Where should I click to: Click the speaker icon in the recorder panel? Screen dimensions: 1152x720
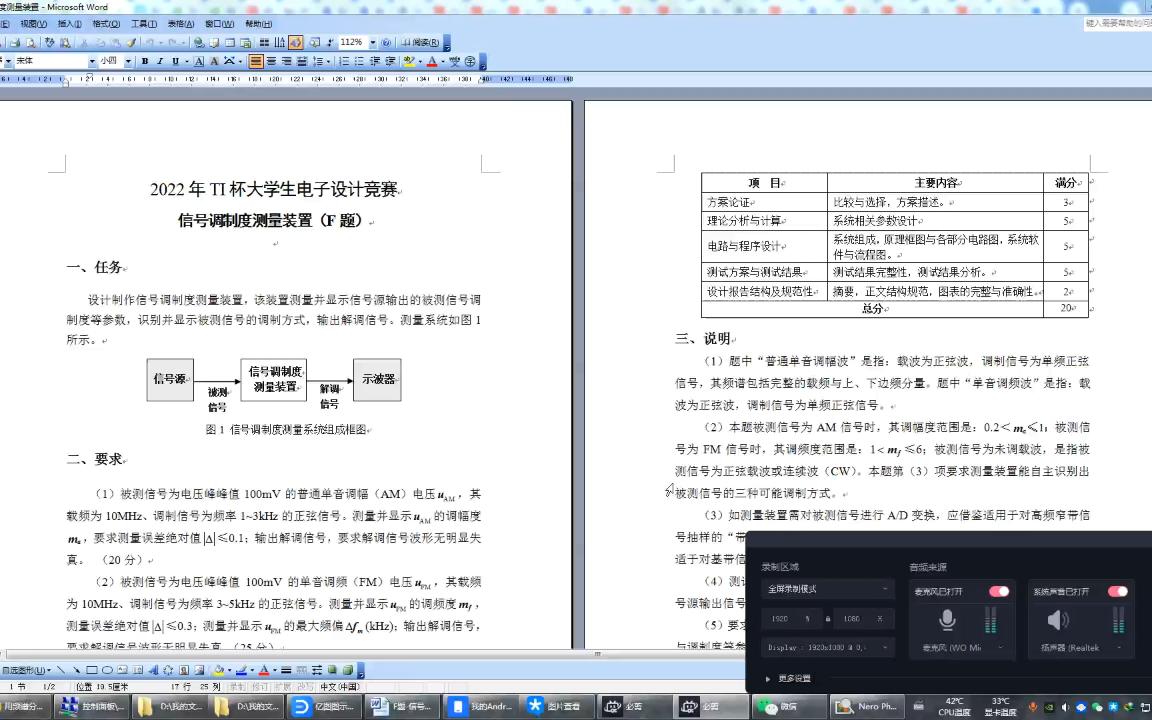pos(1056,620)
